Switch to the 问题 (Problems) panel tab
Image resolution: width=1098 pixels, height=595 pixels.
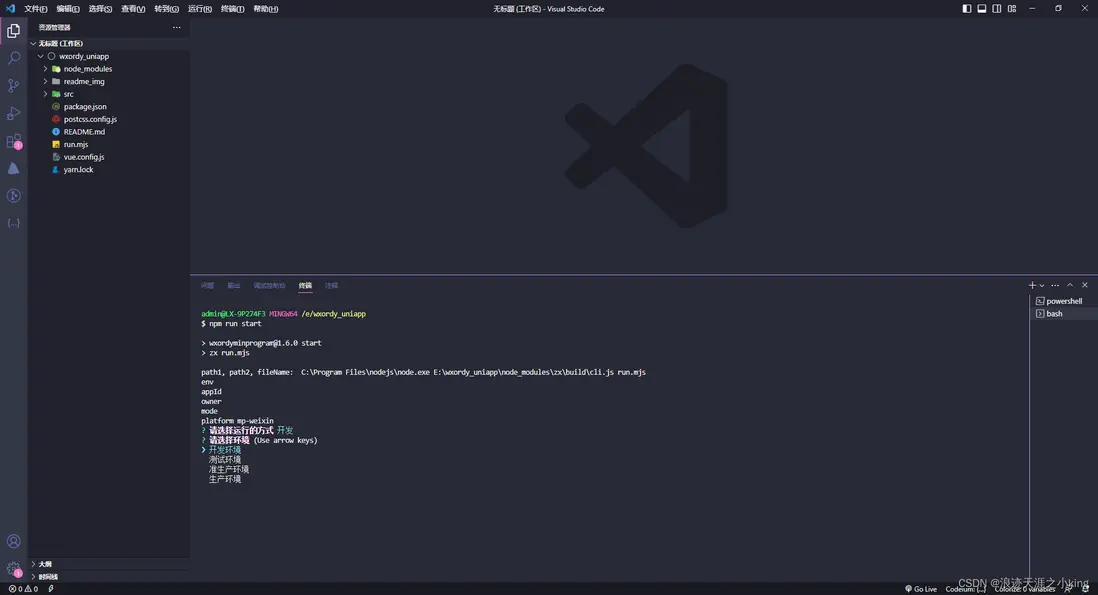[x=207, y=286]
